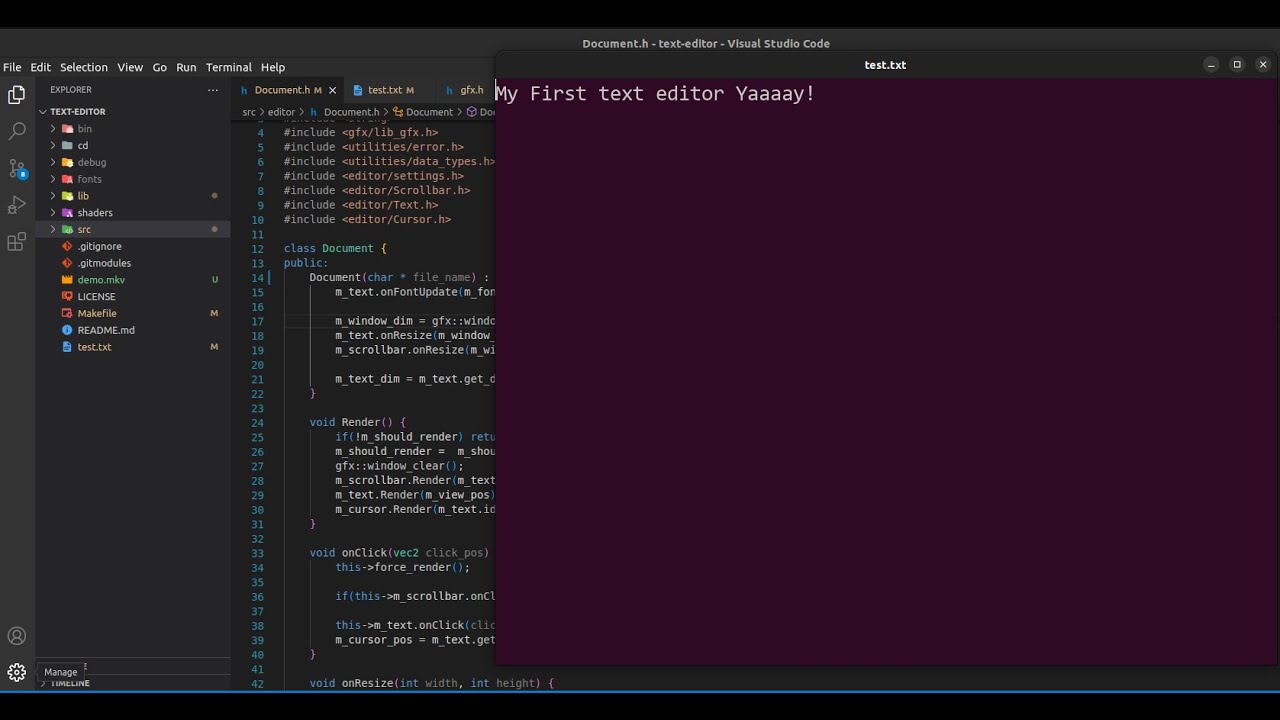Screen dimensions: 1280x720
Task: Click the Makefile file icon
Action: coord(68,313)
